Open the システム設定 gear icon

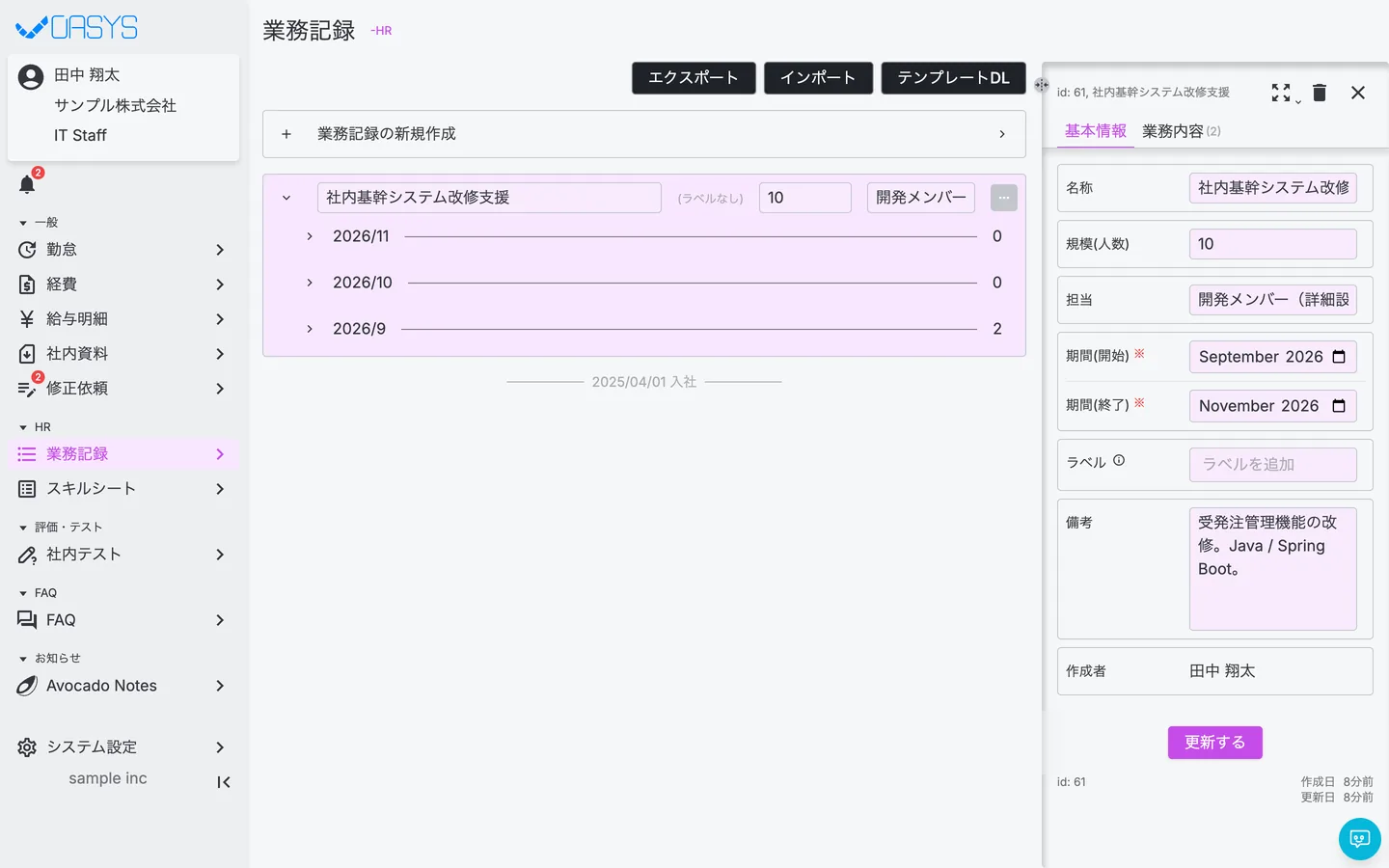(x=27, y=747)
